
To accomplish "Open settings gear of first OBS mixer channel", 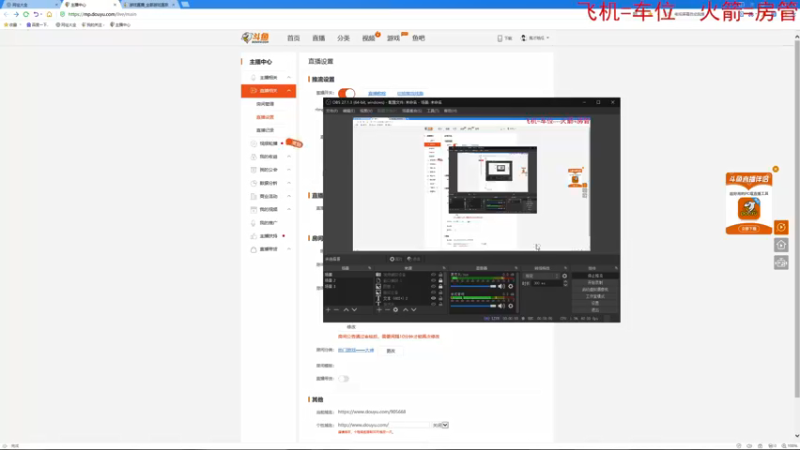I will [x=511, y=286].
